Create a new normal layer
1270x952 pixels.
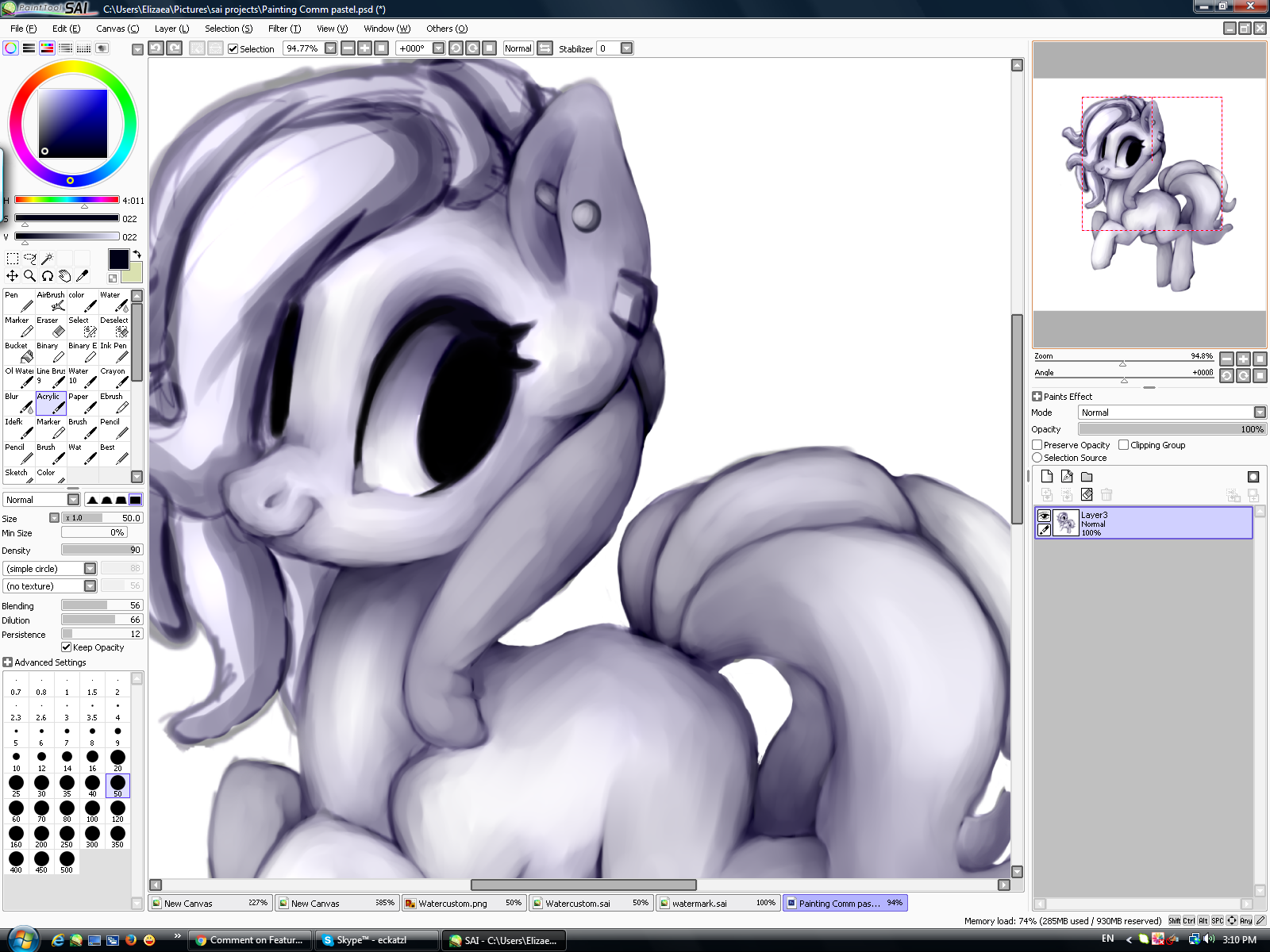click(1047, 477)
